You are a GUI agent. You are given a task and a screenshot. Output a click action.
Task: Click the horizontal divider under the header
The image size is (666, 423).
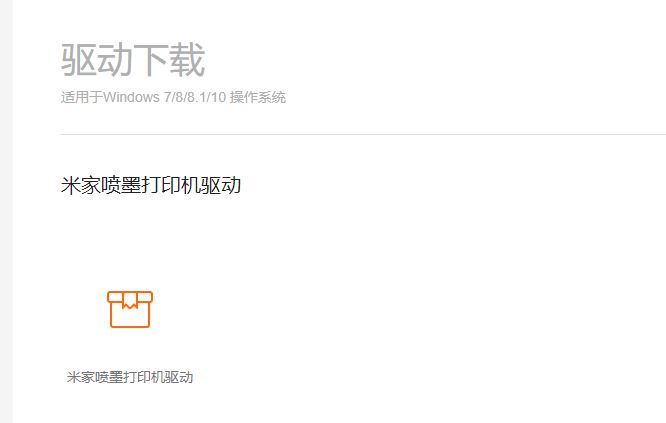pos(363,134)
